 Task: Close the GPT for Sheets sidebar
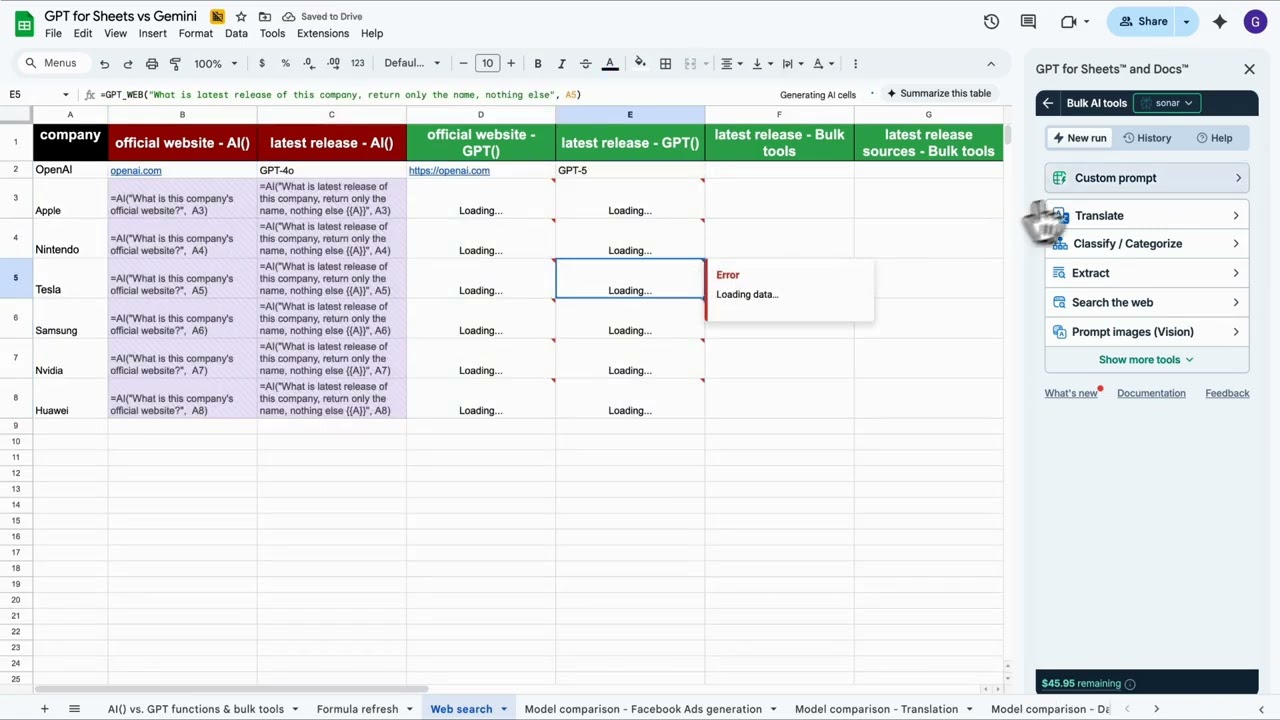point(1249,69)
